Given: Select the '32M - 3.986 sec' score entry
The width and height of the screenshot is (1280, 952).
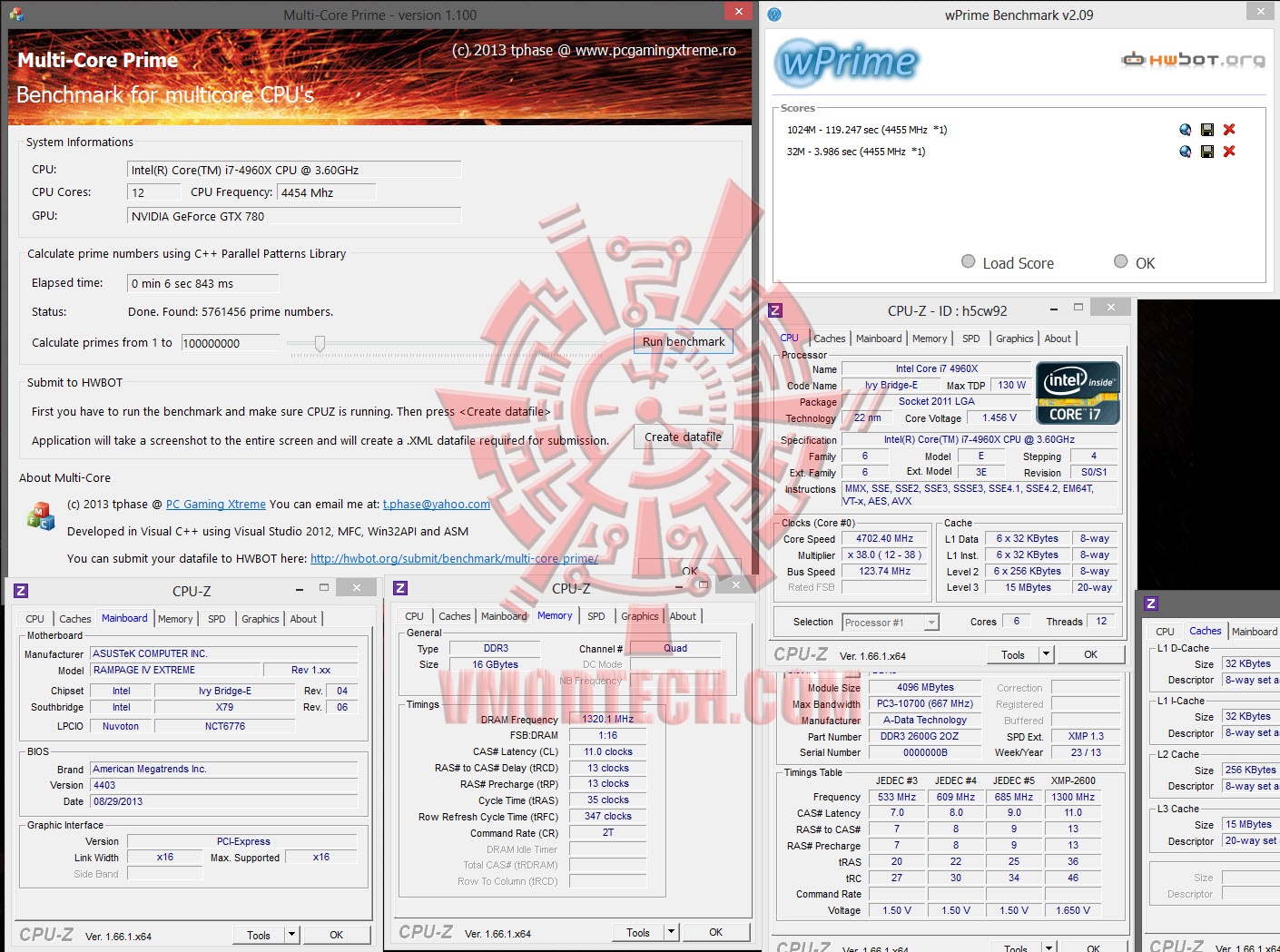Looking at the screenshot, I should (856, 152).
